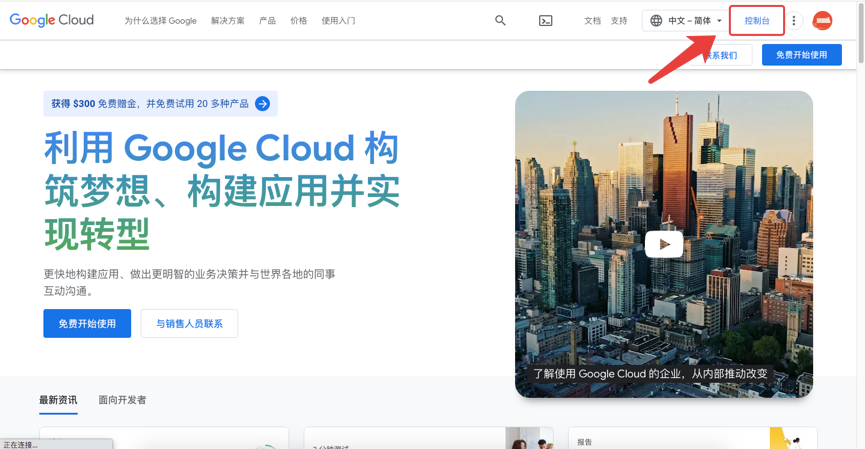Open the 使用入门 menu
Viewport: 865px width, 449px height.
(x=338, y=20)
